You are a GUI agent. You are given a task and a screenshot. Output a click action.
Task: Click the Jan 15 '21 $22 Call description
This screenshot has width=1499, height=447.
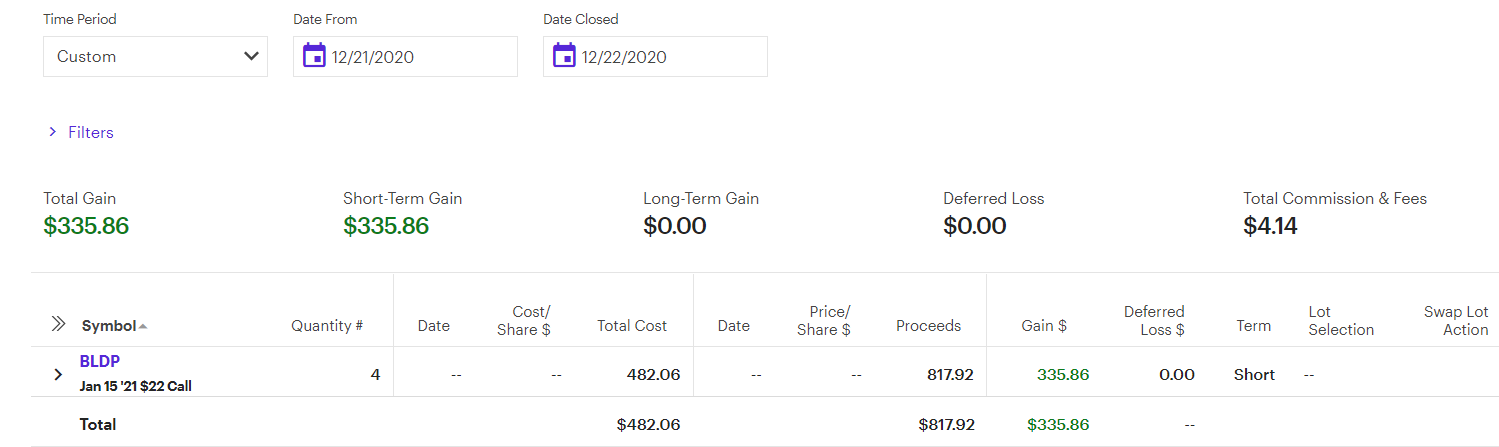[135, 386]
